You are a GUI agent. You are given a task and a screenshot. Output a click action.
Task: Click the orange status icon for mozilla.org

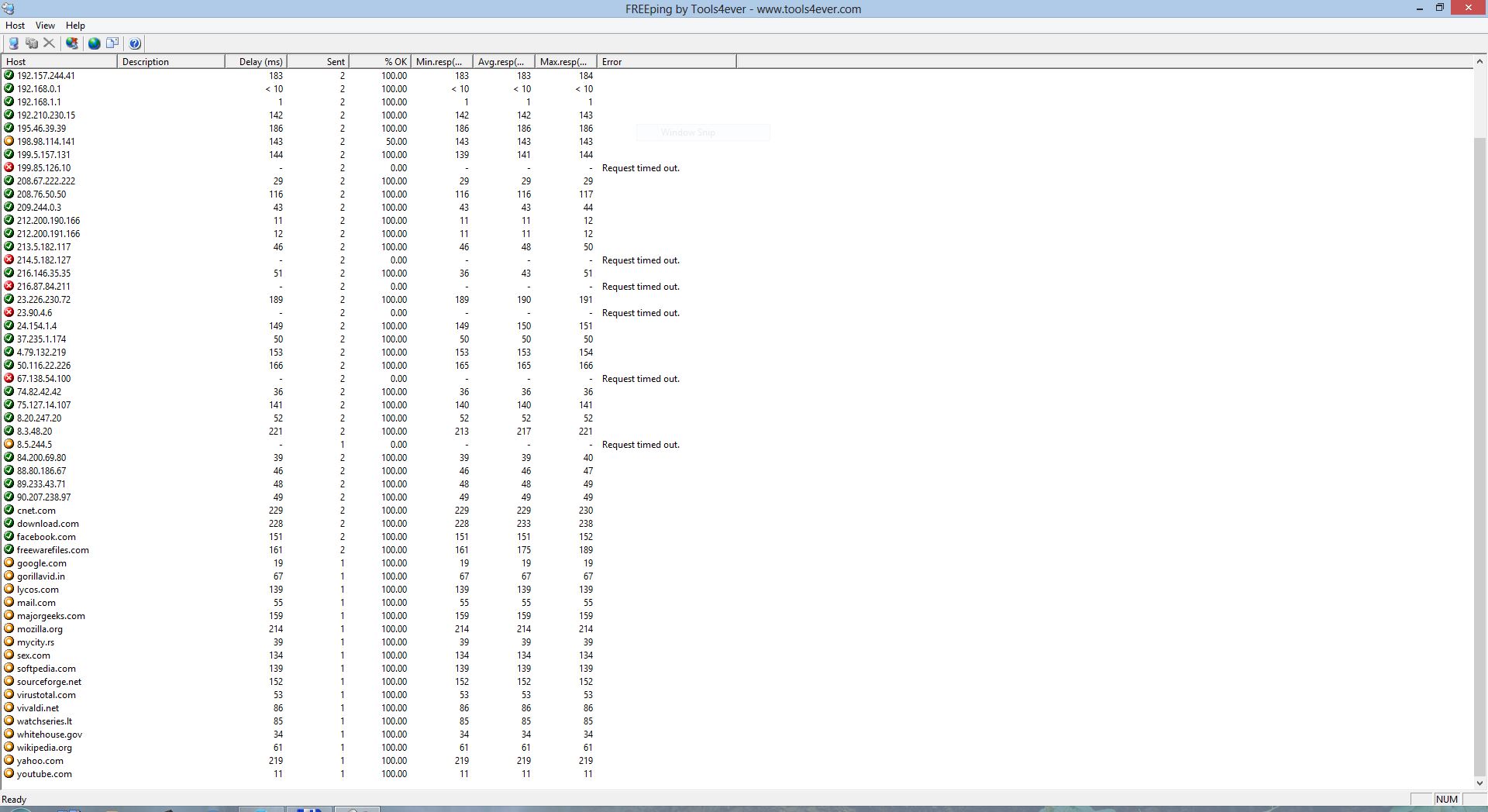pos(9,628)
